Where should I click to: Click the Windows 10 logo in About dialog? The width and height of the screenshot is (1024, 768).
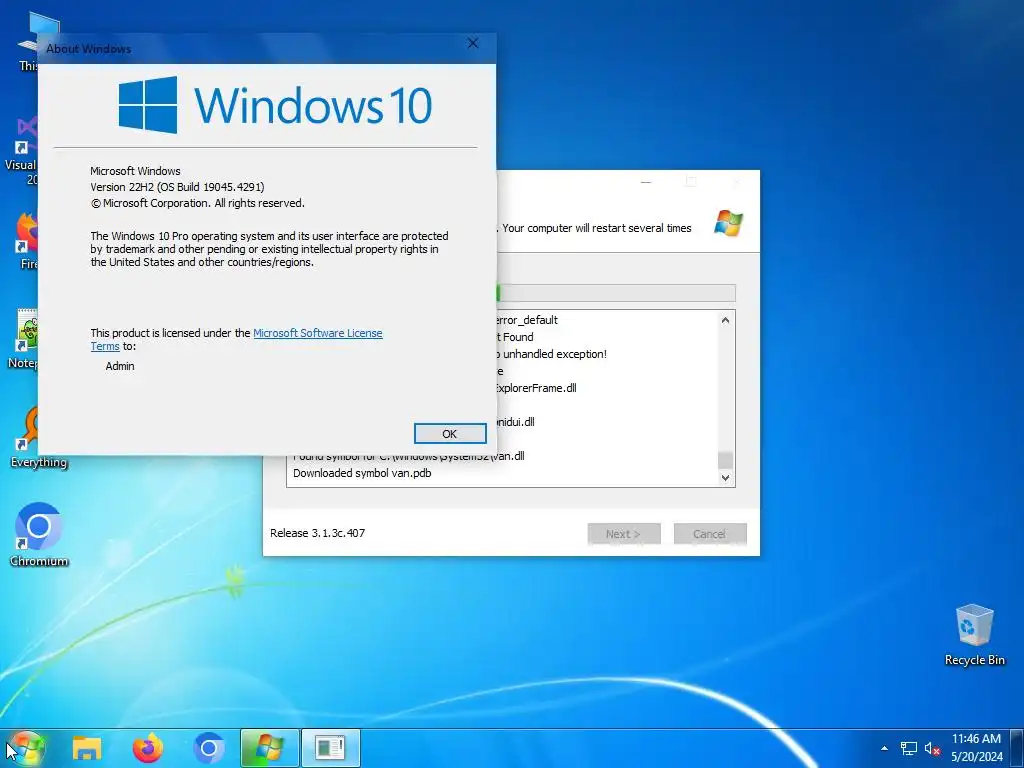click(x=275, y=104)
